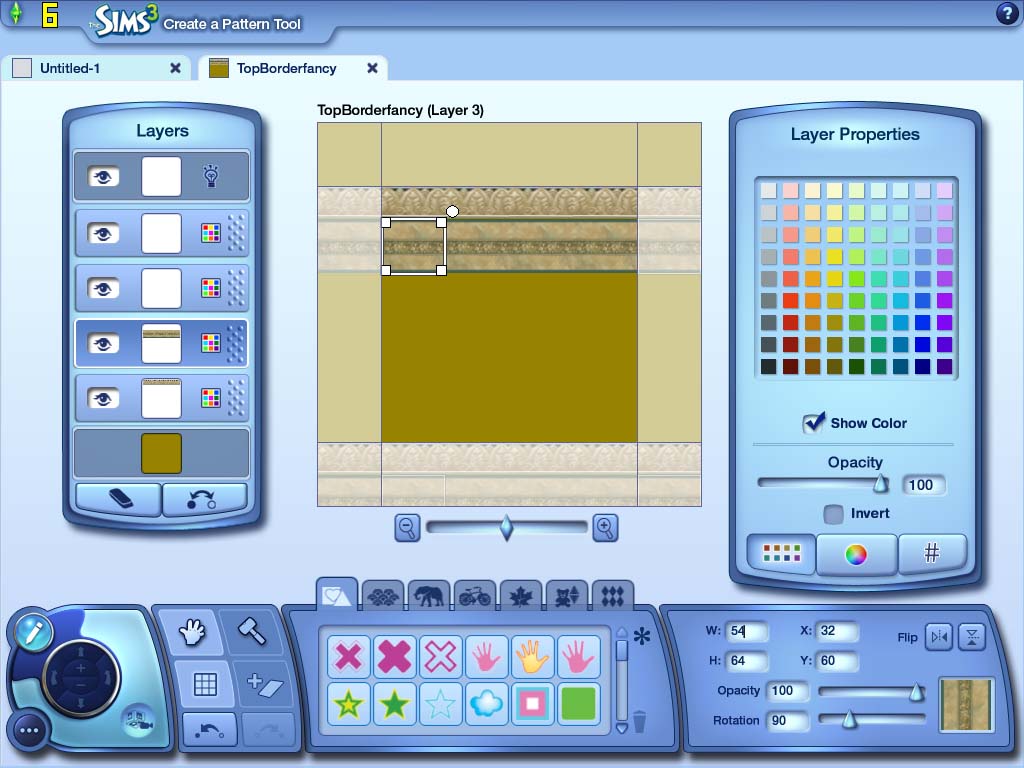Toggle the grid display tool
This screenshot has height=768, width=1024.
[204, 684]
